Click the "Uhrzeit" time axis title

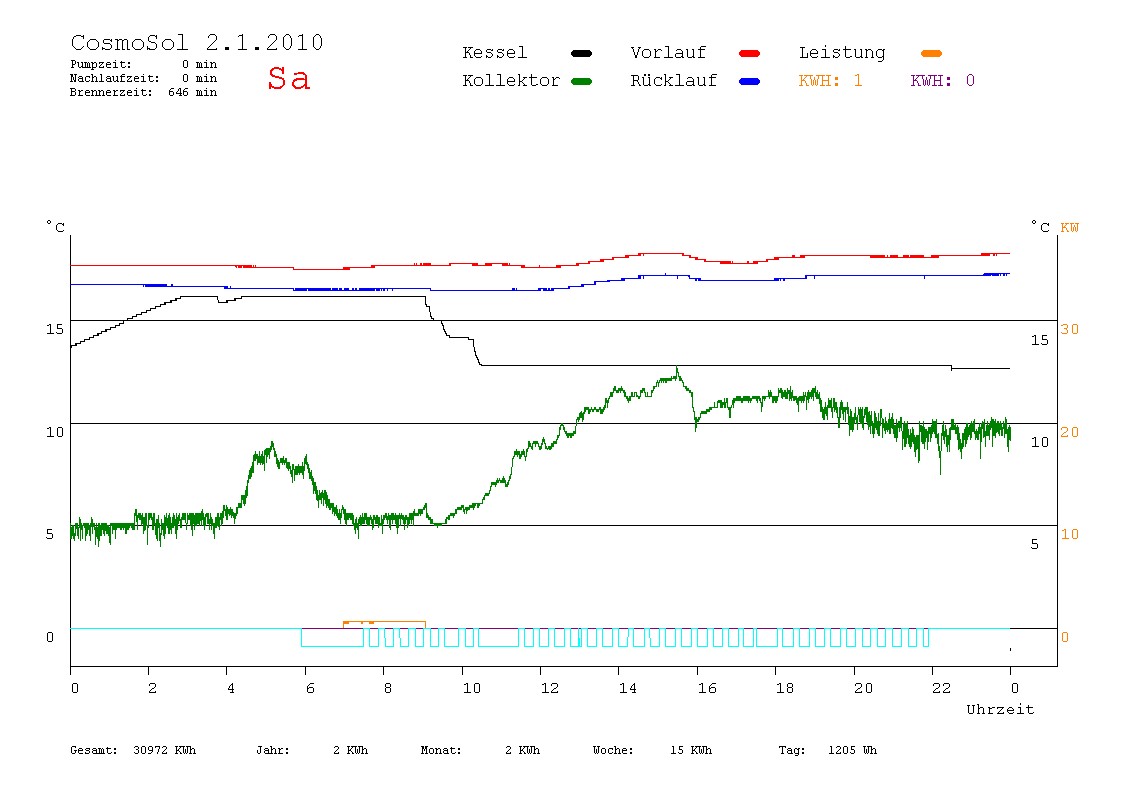pyautogui.click(x=1000, y=709)
